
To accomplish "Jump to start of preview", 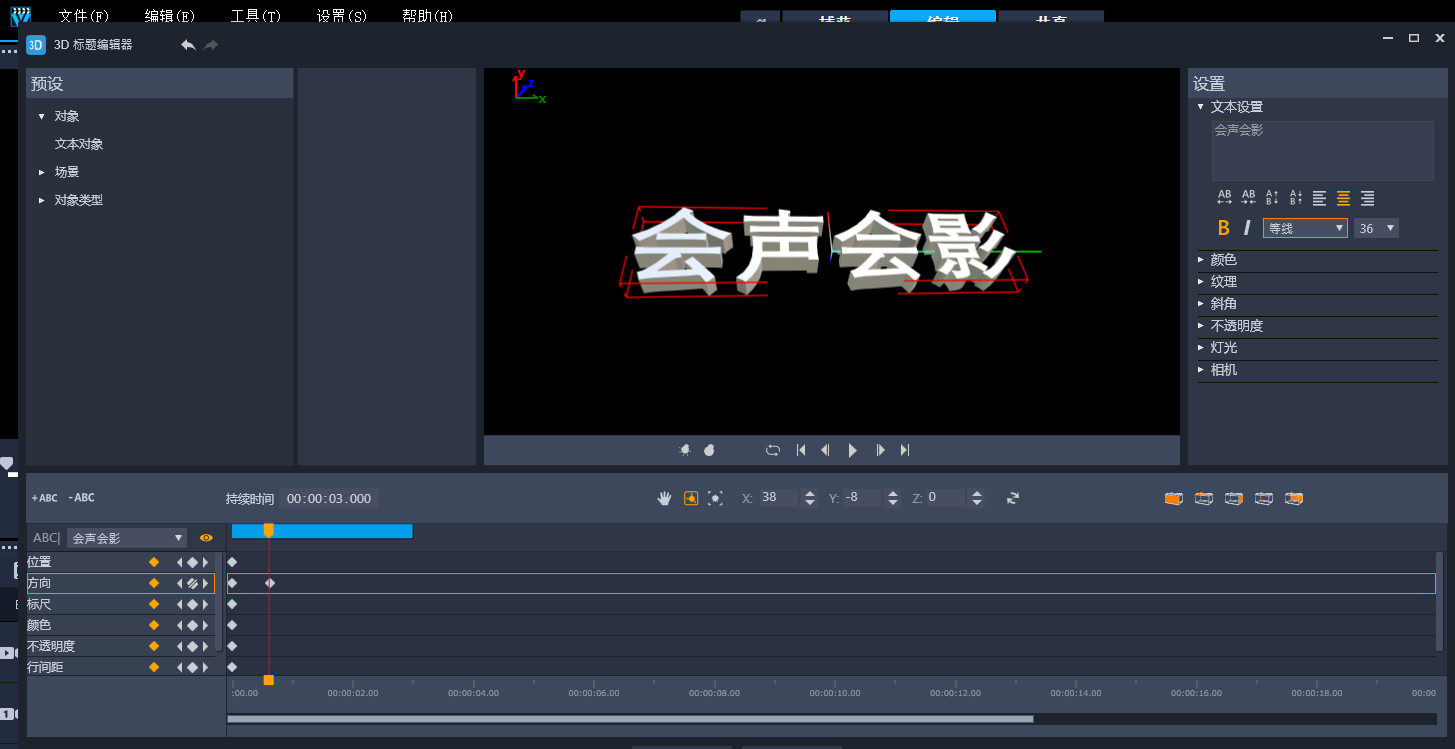I will [801, 450].
